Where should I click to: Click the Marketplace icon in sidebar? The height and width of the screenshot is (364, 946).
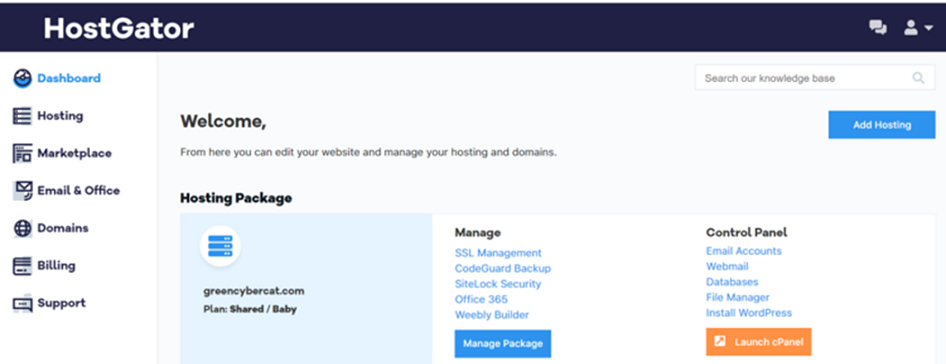pos(22,153)
